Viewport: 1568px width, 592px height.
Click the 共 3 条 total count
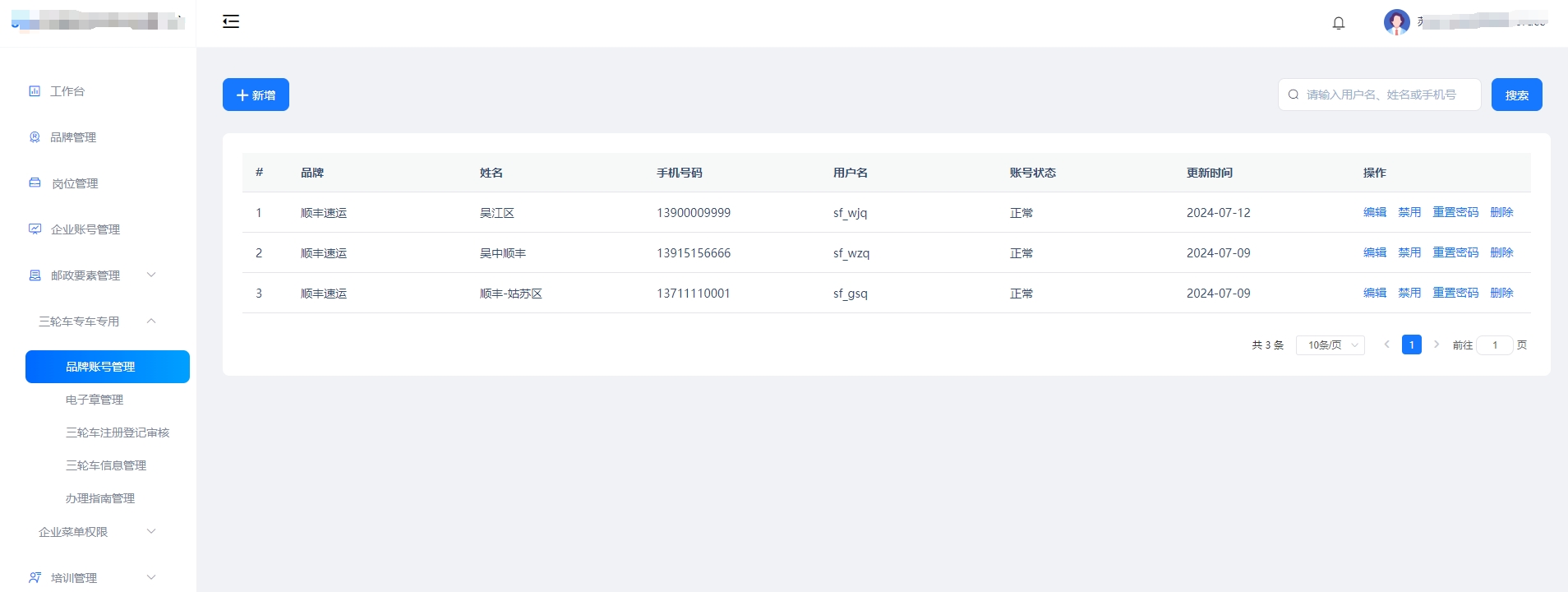1268,345
